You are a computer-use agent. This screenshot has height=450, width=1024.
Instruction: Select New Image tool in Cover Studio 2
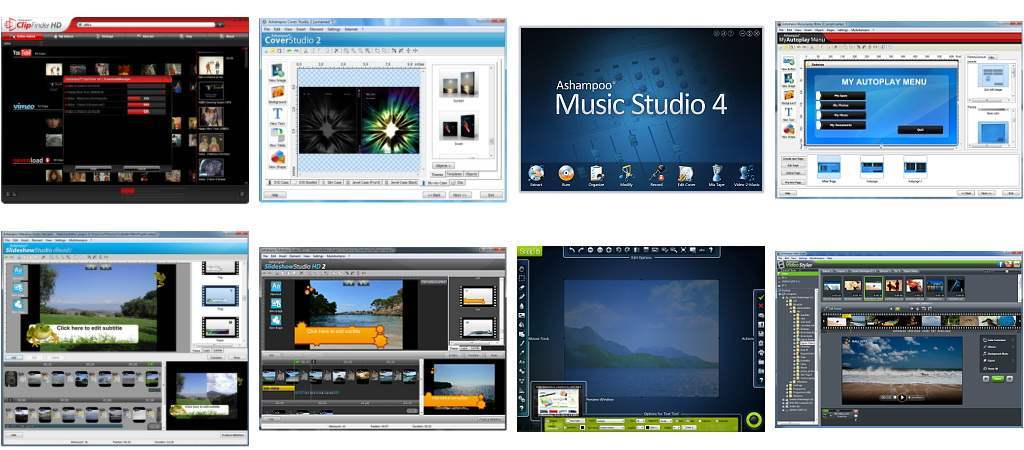[x=278, y=73]
